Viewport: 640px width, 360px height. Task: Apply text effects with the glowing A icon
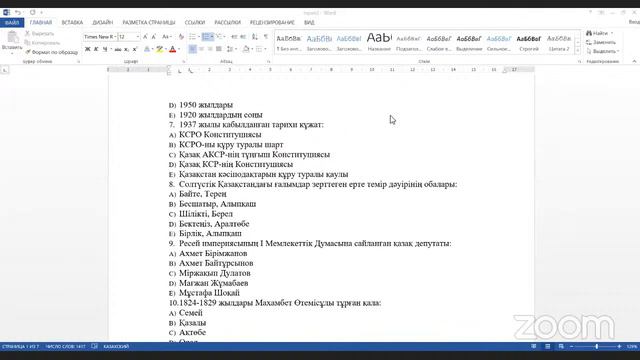(x=147, y=49)
